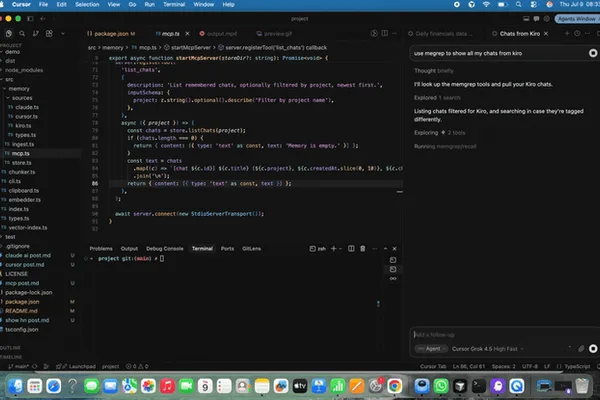Viewport: 600px width, 400px height.
Task: Open the GitLens panel tab
Action: pyautogui.click(x=251, y=248)
